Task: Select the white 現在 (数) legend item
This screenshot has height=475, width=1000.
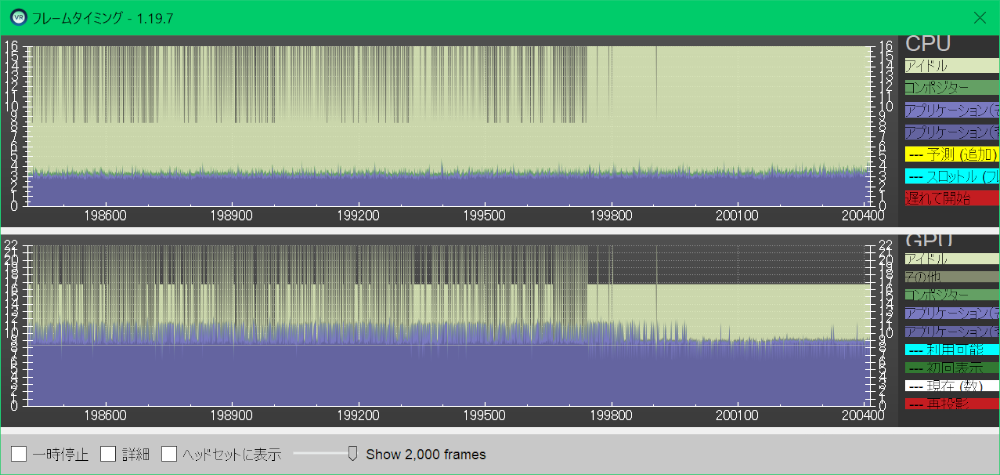Action: pos(950,385)
